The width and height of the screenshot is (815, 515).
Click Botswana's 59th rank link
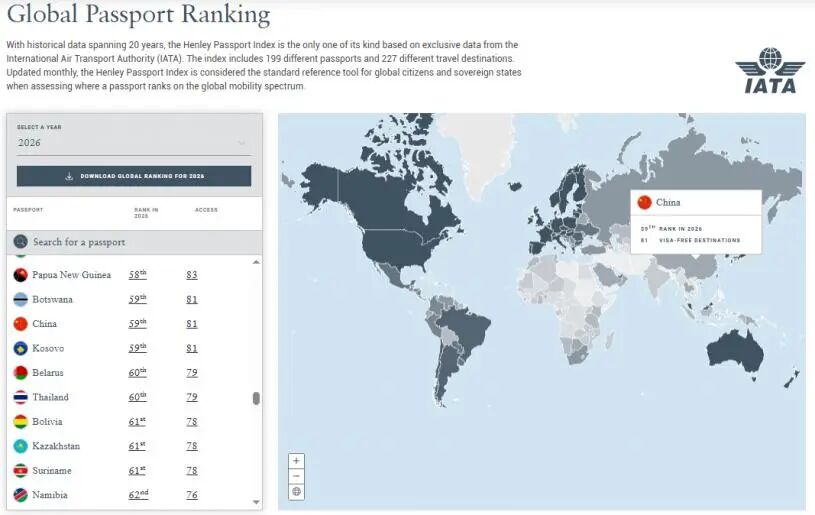tap(138, 299)
